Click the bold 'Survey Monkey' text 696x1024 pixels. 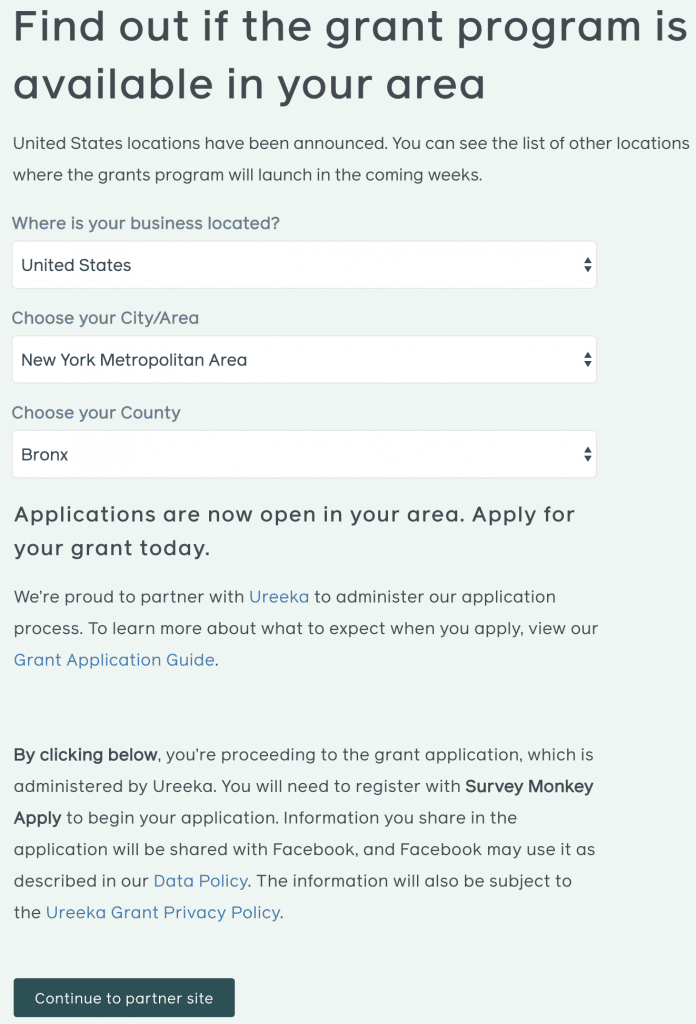click(x=529, y=786)
